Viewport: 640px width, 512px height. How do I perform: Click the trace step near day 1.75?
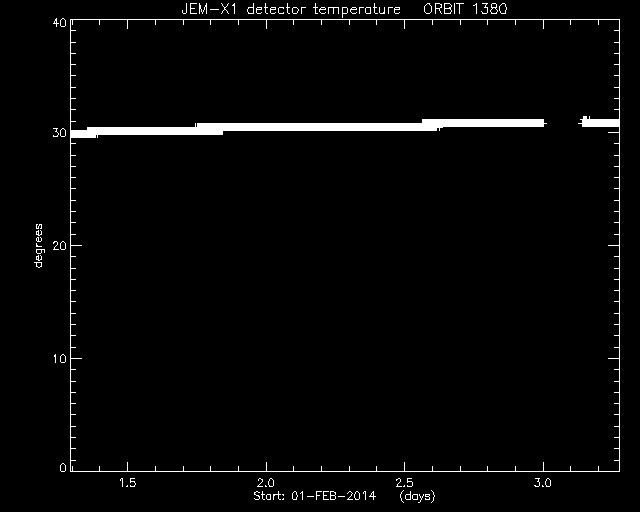(197, 127)
